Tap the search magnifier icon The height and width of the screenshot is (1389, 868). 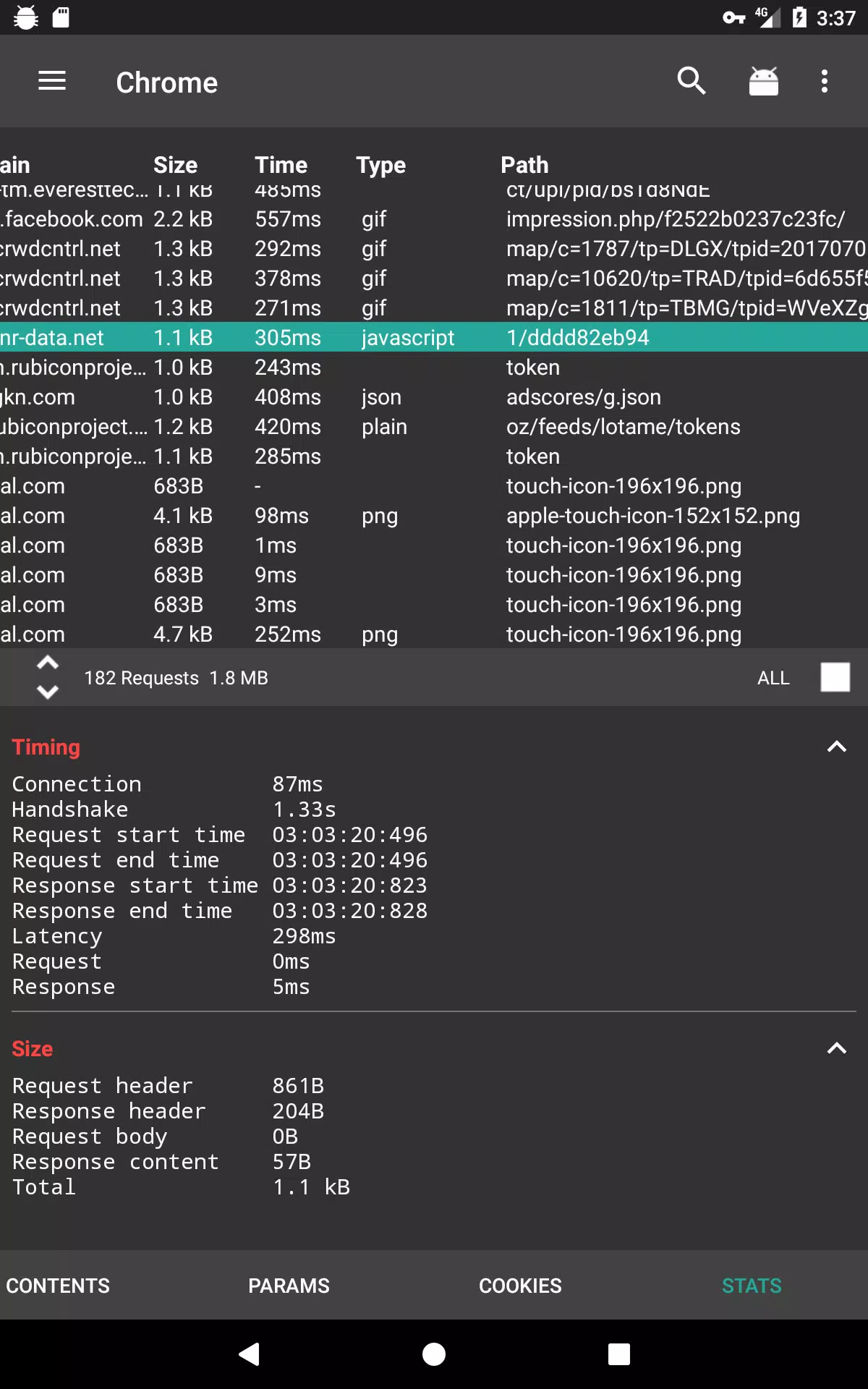click(x=691, y=81)
